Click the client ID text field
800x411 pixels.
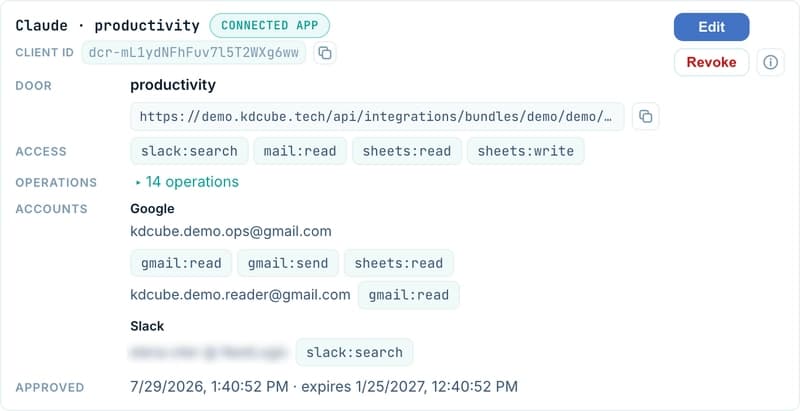pyautogui.click(x=194, y=53)
